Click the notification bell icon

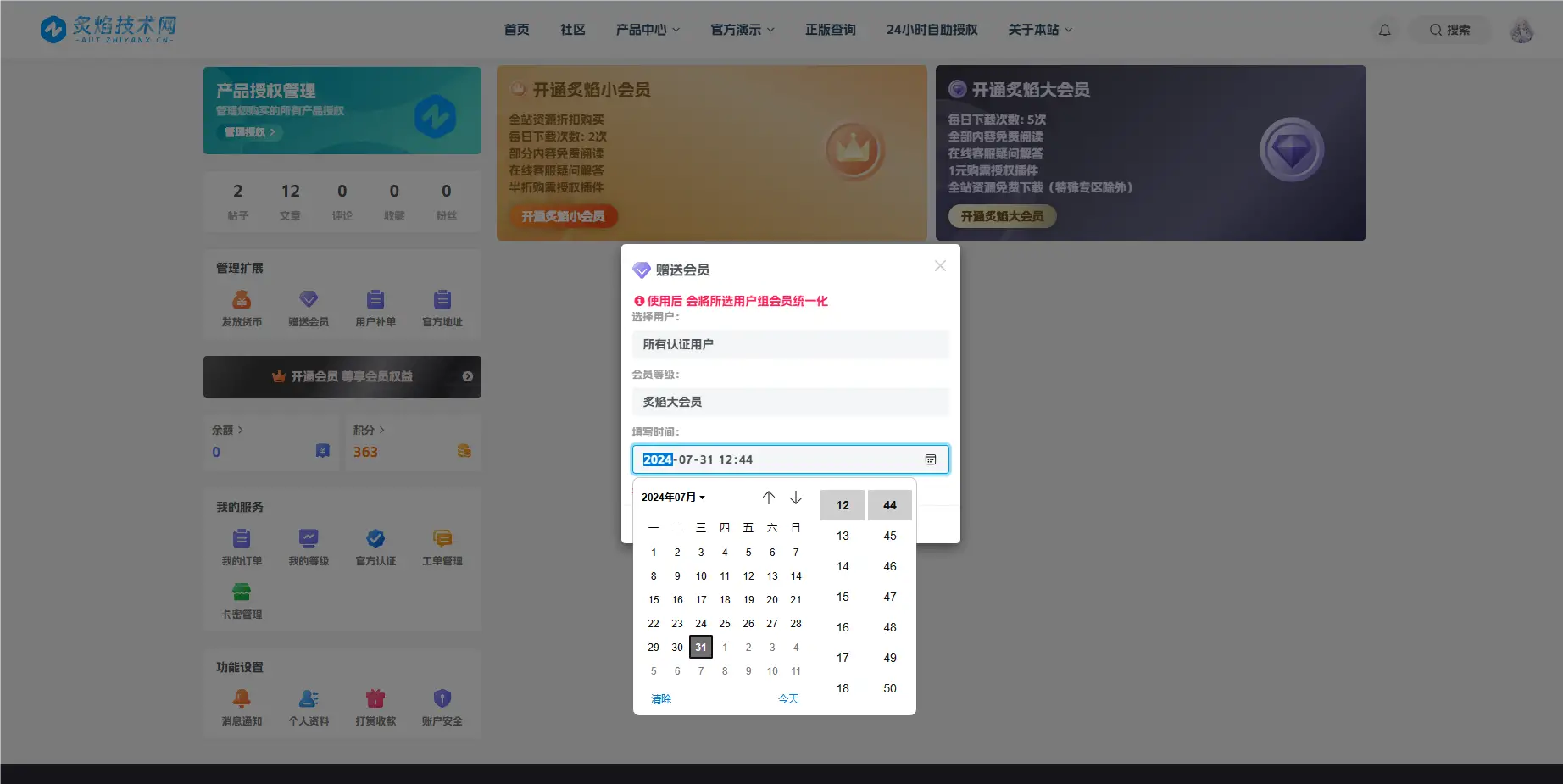pos(1384,31)
